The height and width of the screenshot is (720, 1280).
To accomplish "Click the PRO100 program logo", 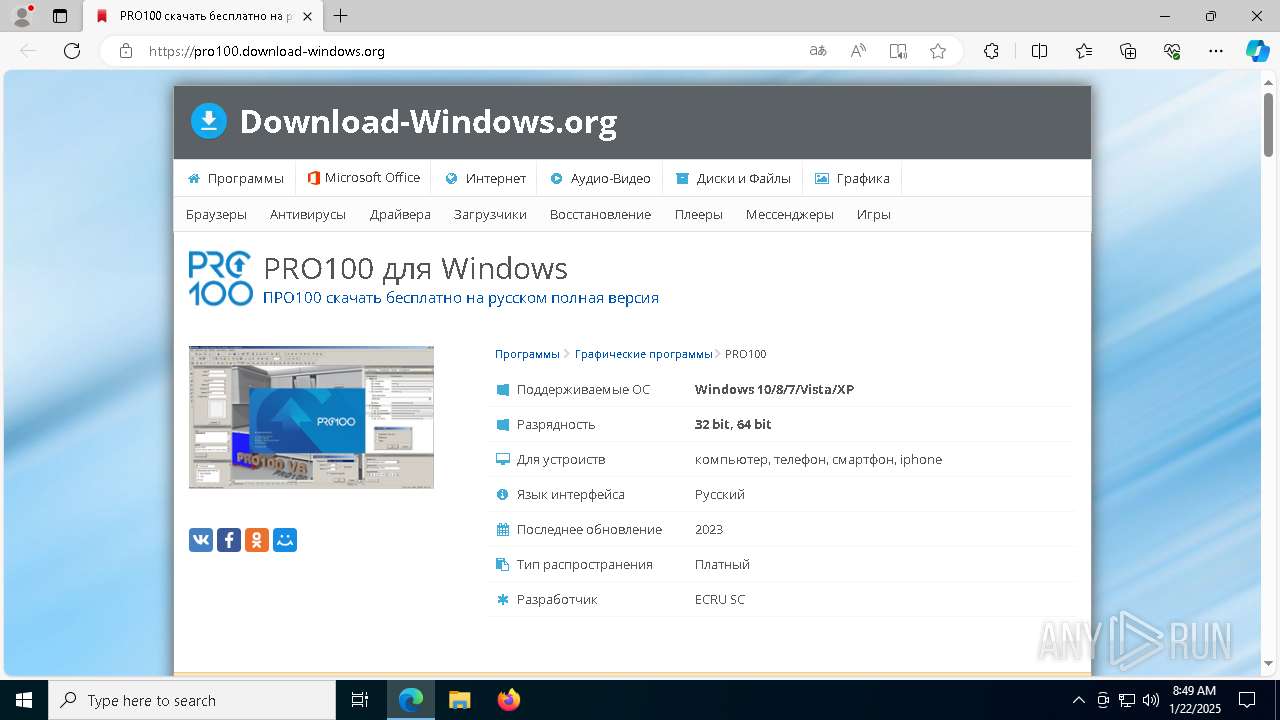I will pos(221,278).
